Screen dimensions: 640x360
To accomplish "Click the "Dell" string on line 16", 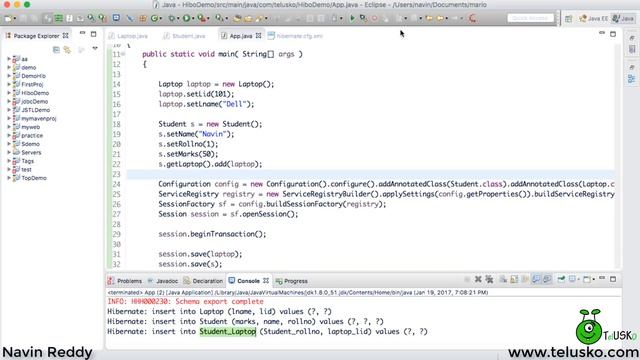I will (x=234, y=104).
